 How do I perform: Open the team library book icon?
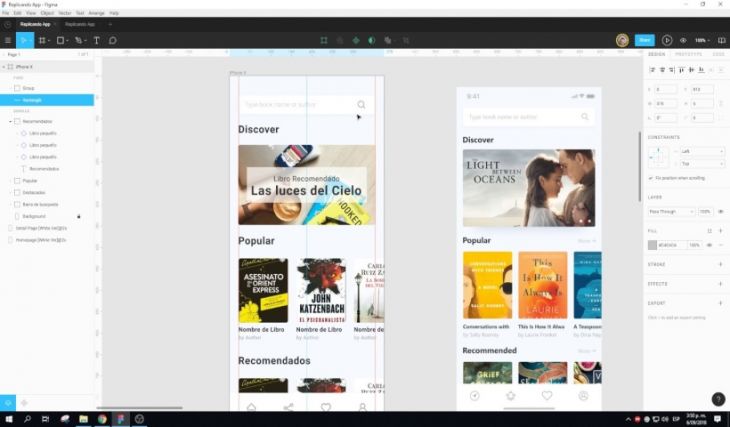pos(721,41)
